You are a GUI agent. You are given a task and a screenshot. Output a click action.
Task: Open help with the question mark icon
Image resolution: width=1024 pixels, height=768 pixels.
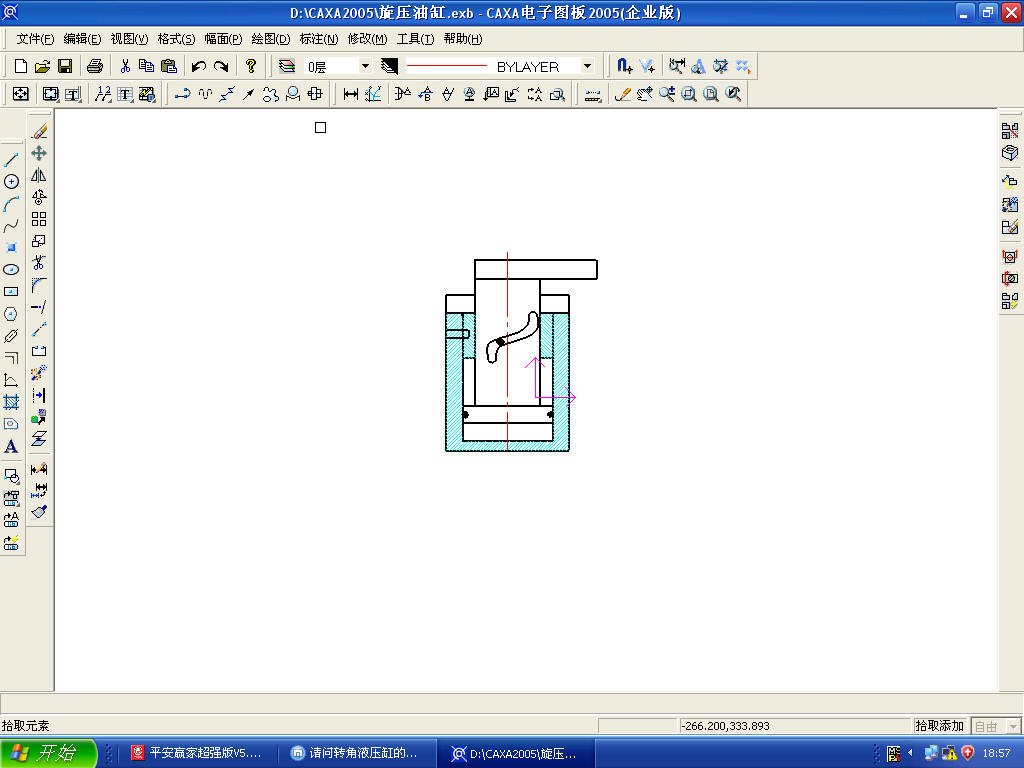[251, 66]
